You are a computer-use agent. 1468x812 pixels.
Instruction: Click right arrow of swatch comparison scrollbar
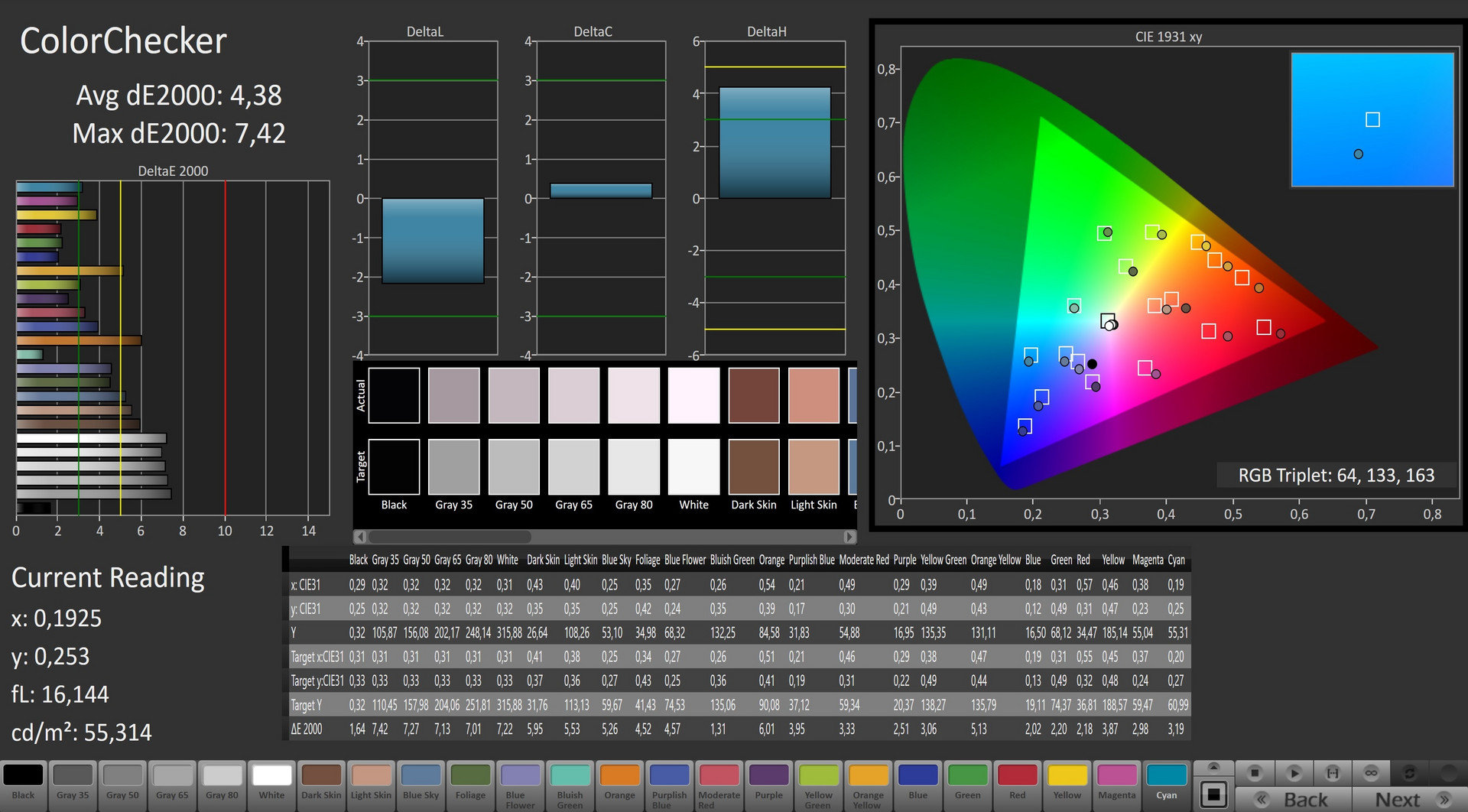pyautogui.click(x=849, y=537)
